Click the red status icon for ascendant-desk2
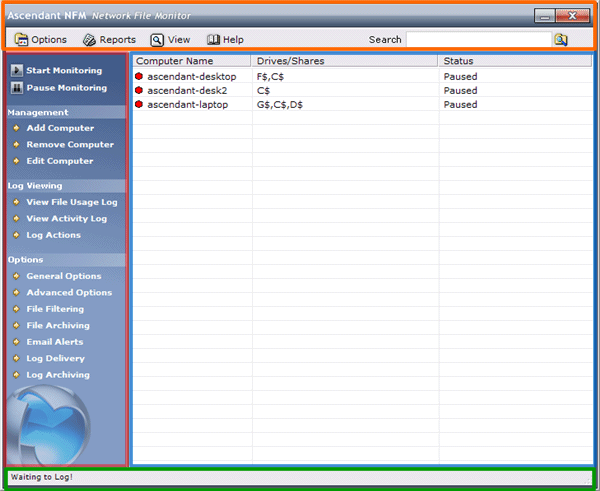Image resolution: width=600 pixels, height=491 pixels. [139, 90]
